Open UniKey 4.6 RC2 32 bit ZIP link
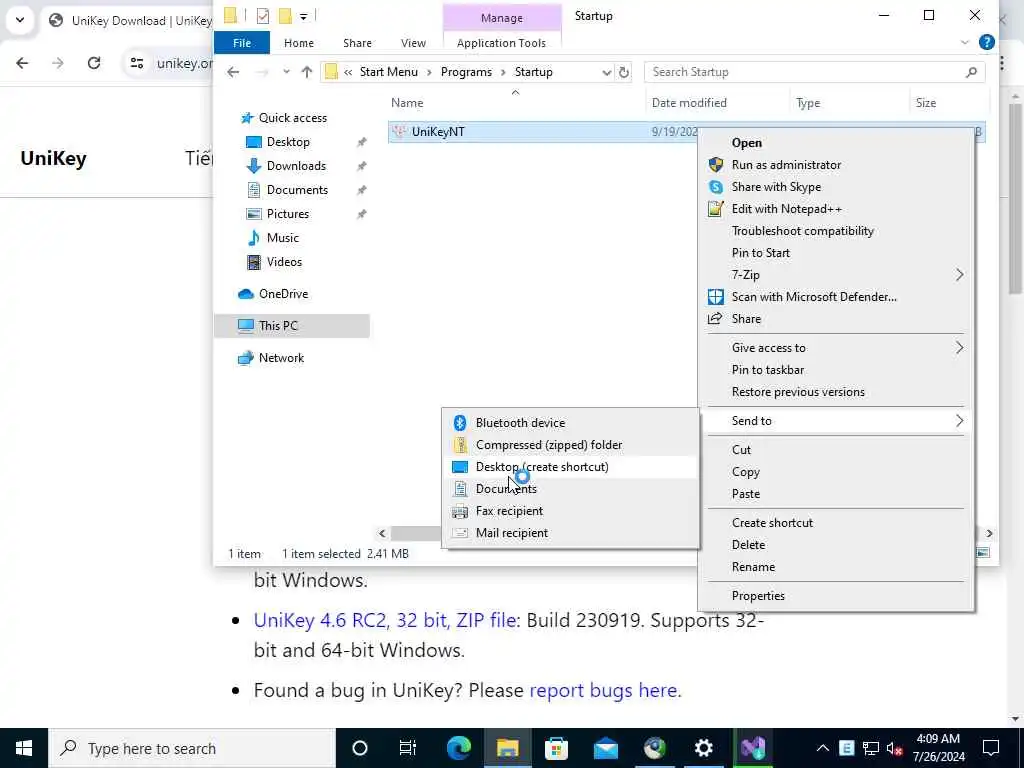Image resolution: width=1024 pixels, height=768 pixels. point(387,620)
